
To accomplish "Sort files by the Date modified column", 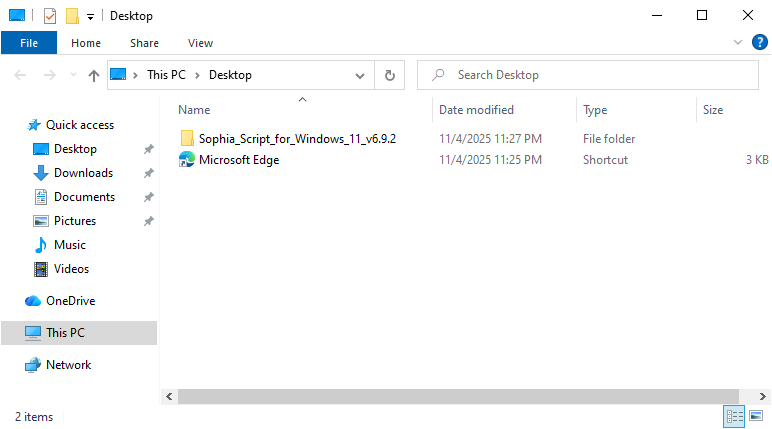I will [x=476, y=110].
